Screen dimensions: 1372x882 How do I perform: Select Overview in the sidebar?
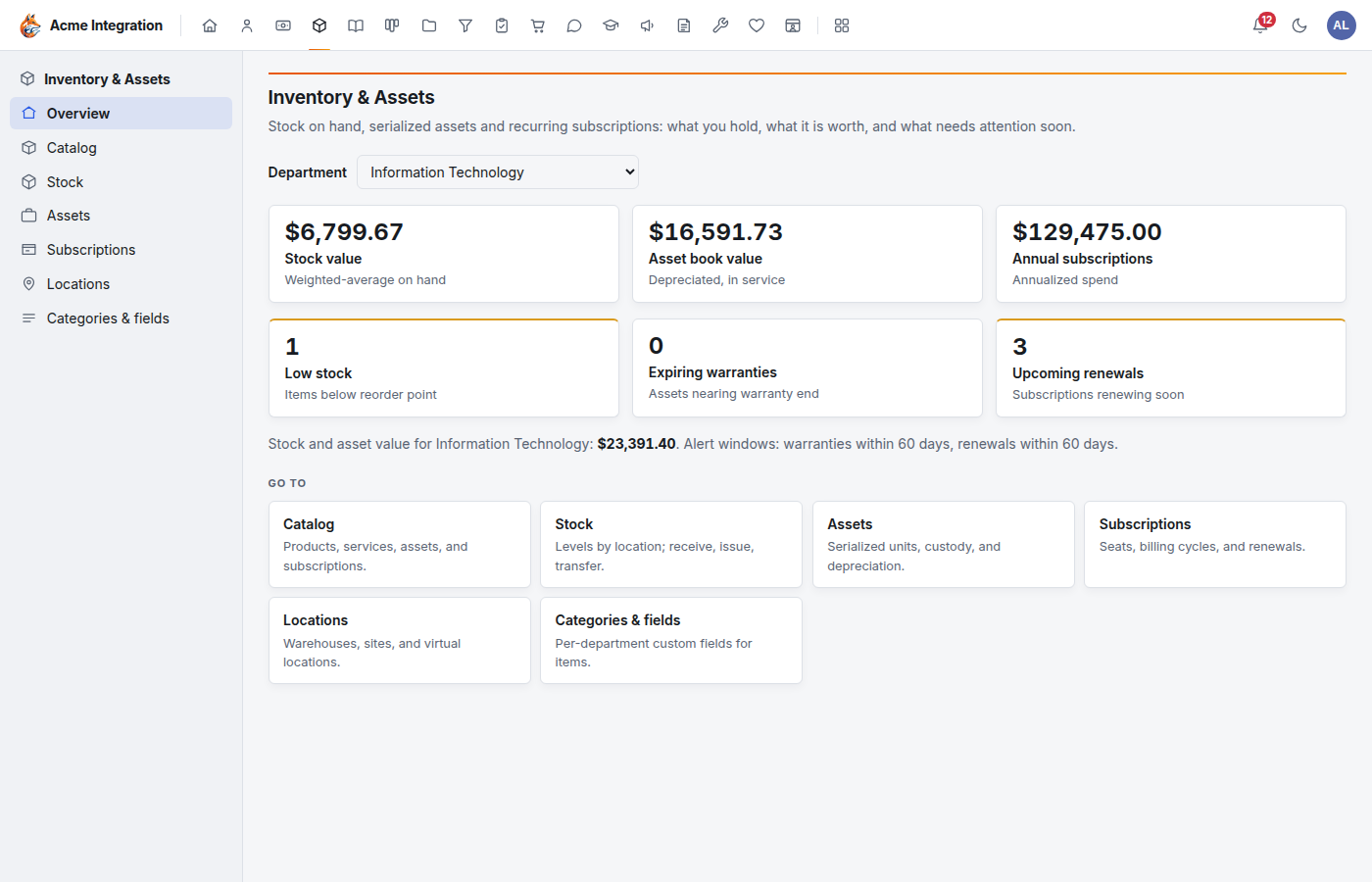(121, 114)
